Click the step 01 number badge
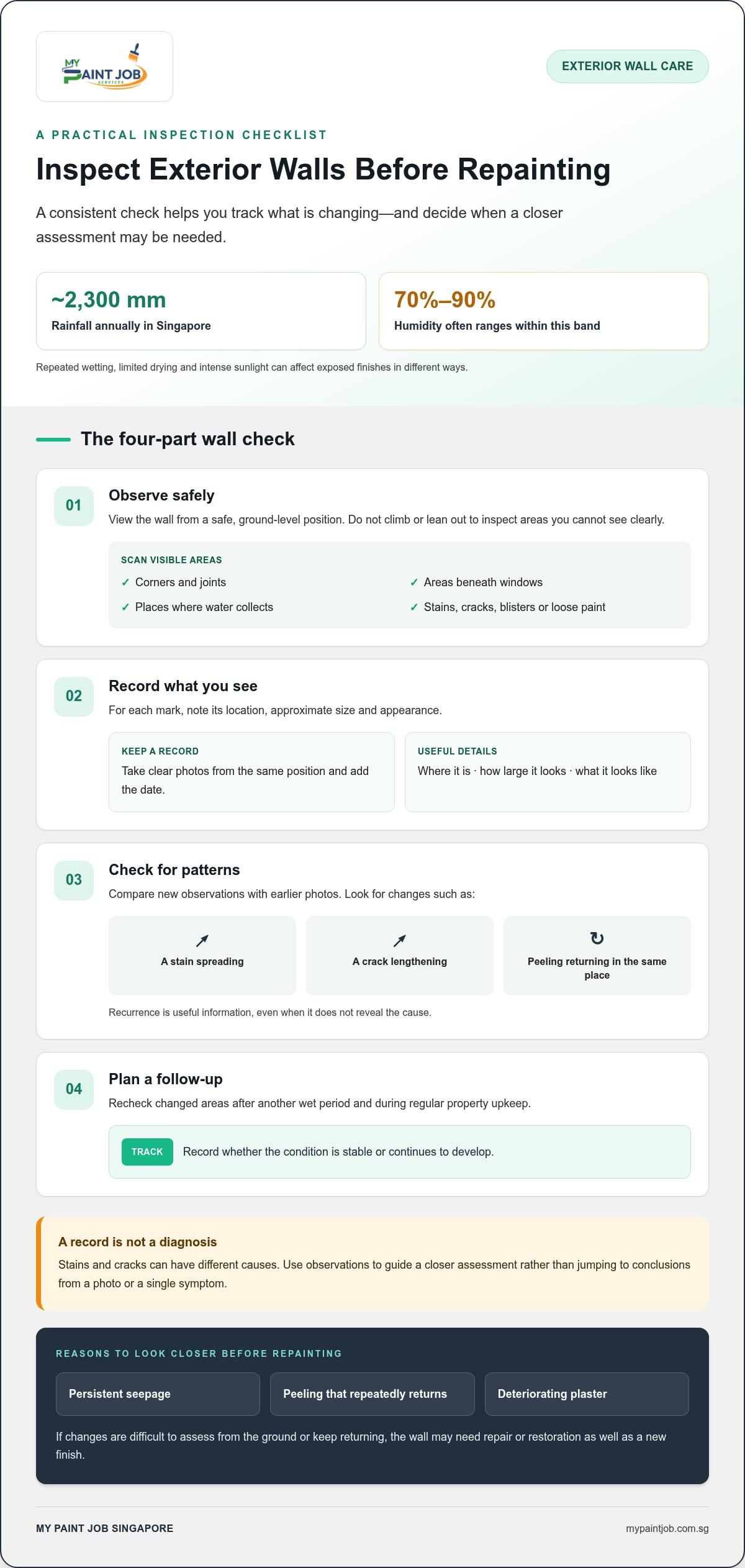Screen dimensions: 745x1568 (74, 505)
